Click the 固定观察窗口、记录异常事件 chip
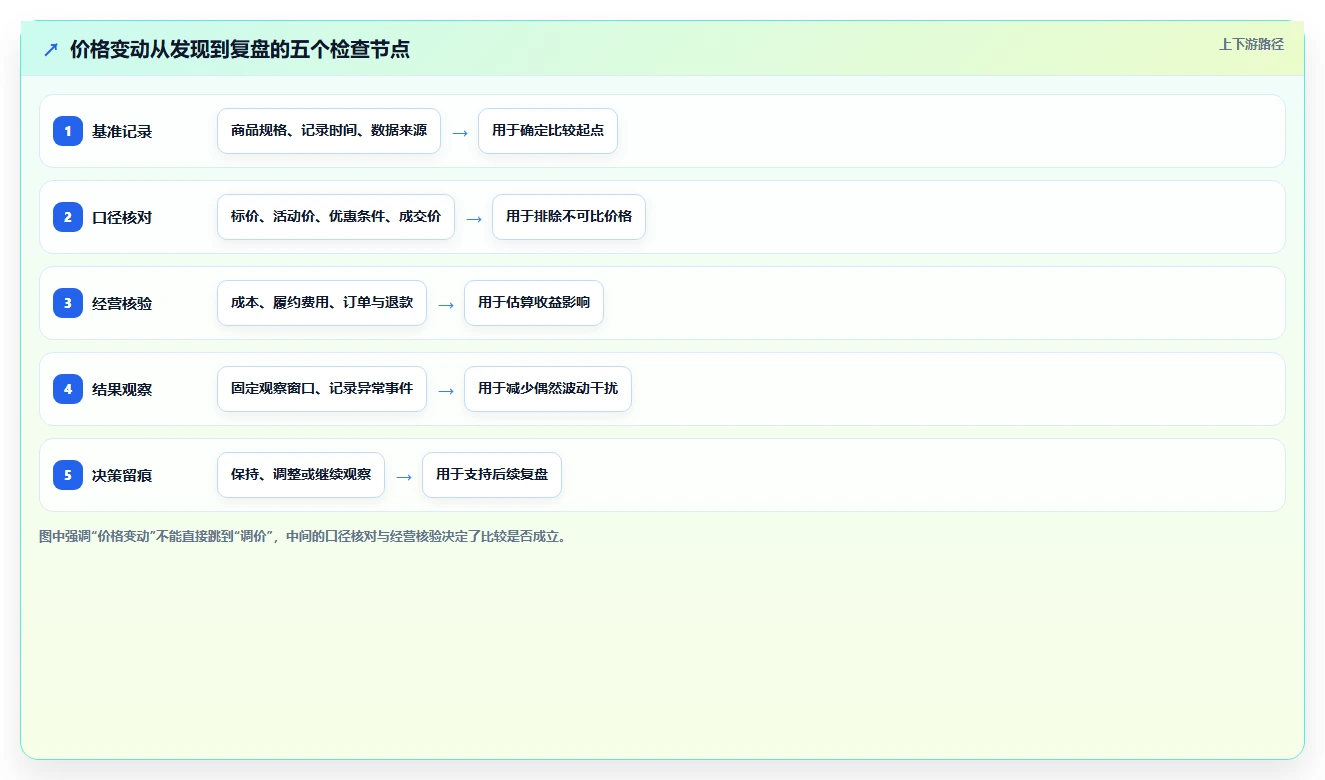The height and width of the screenshot is (780, 1325). tap(322, 389)
